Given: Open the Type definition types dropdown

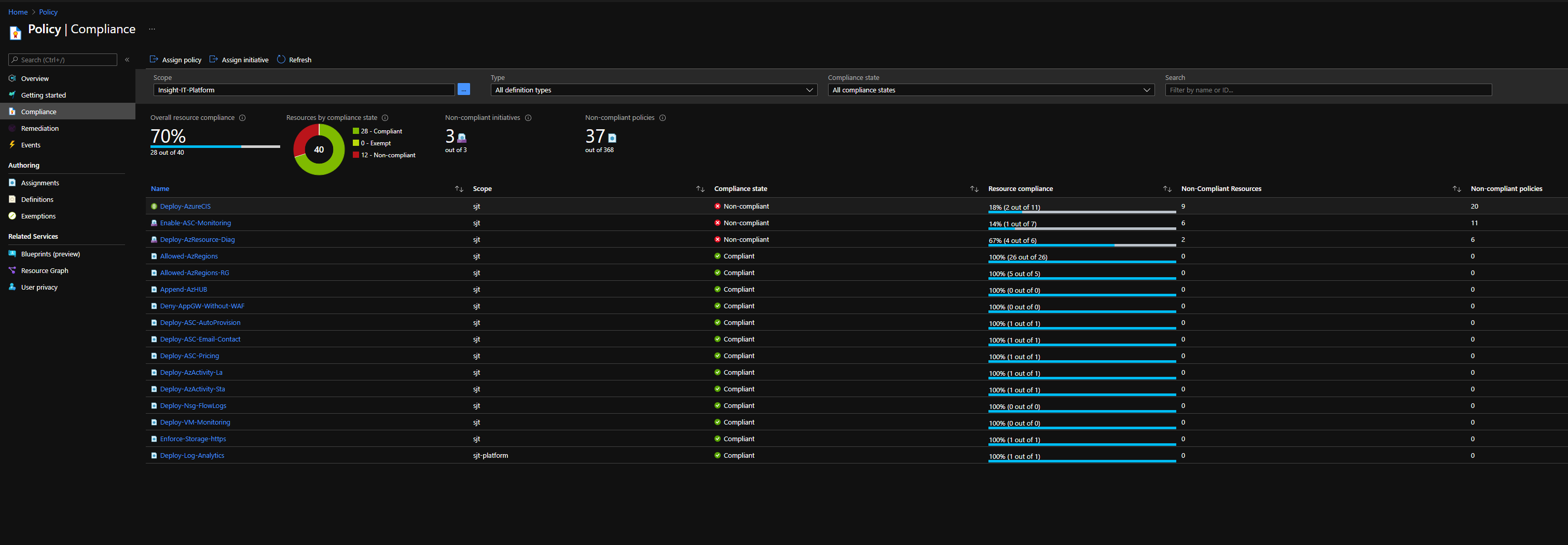Looking at the screenshot, I should click(x=654, y=90).
